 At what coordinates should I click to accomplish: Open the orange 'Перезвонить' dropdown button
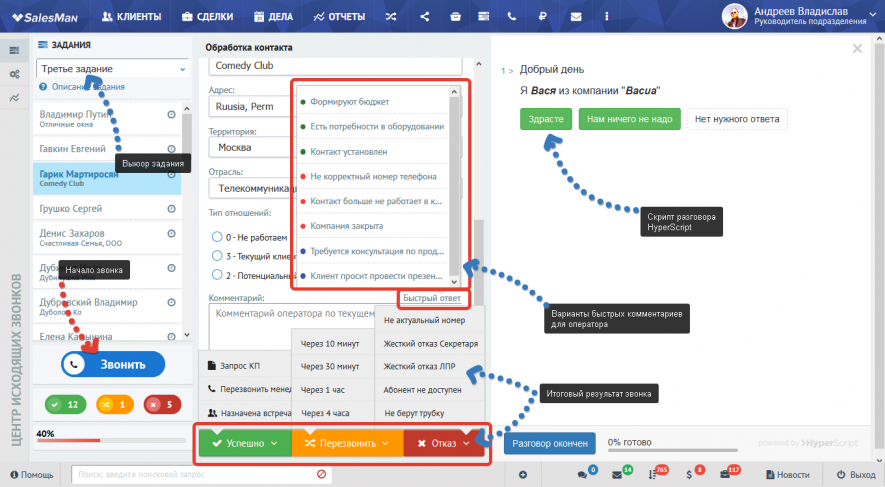coord(347,442)
